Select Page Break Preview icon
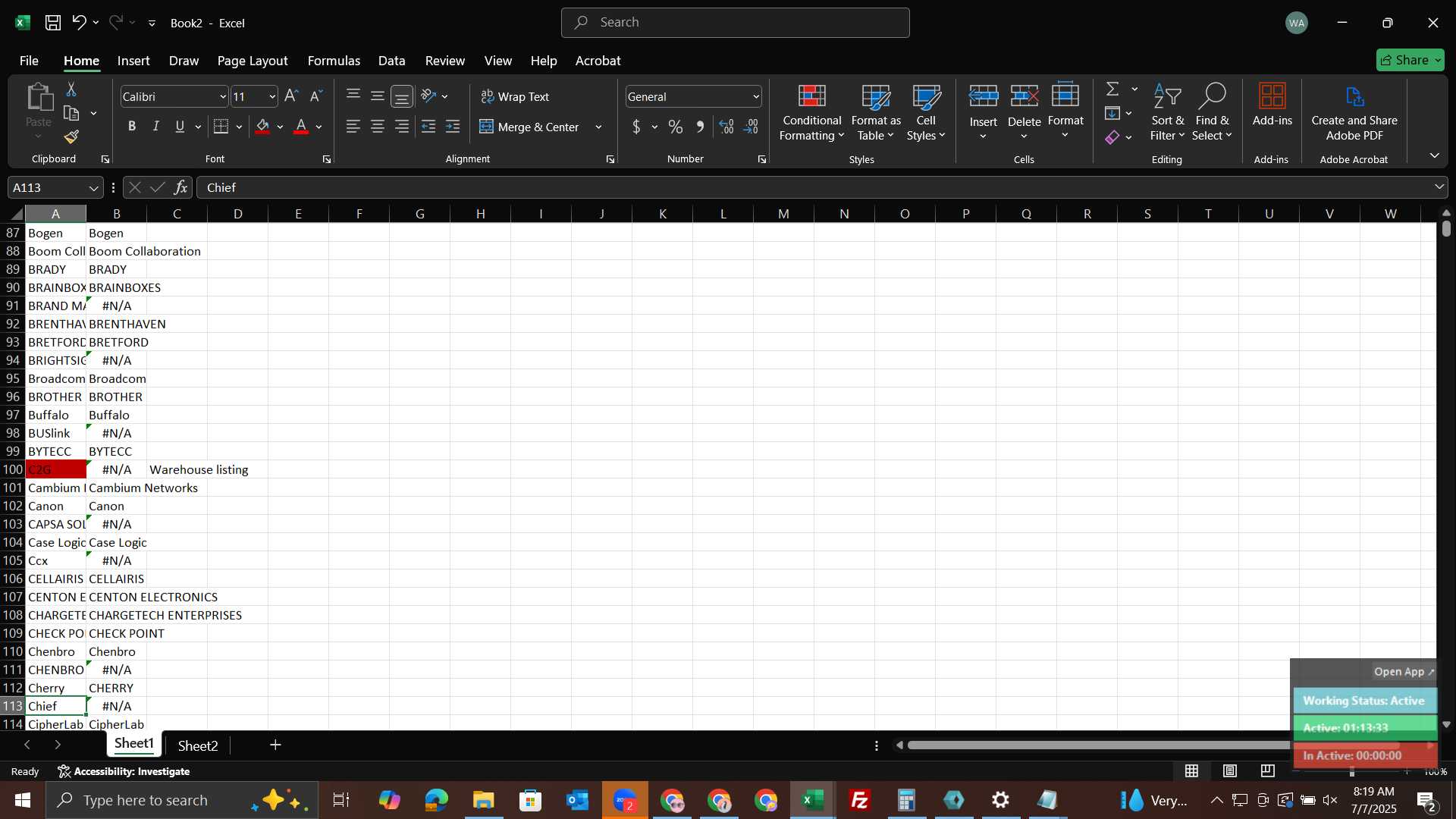Screen dimensions: 1456x819 tap(1268, 771)
